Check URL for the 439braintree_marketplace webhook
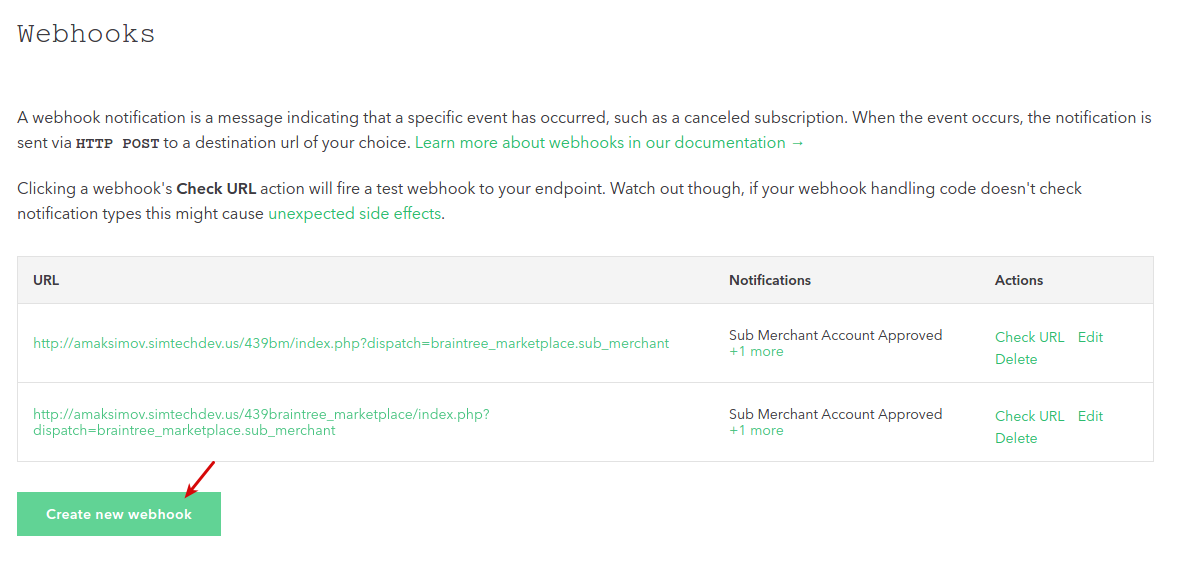Viewport: 1188px width, 561px height. (1029, 416)
